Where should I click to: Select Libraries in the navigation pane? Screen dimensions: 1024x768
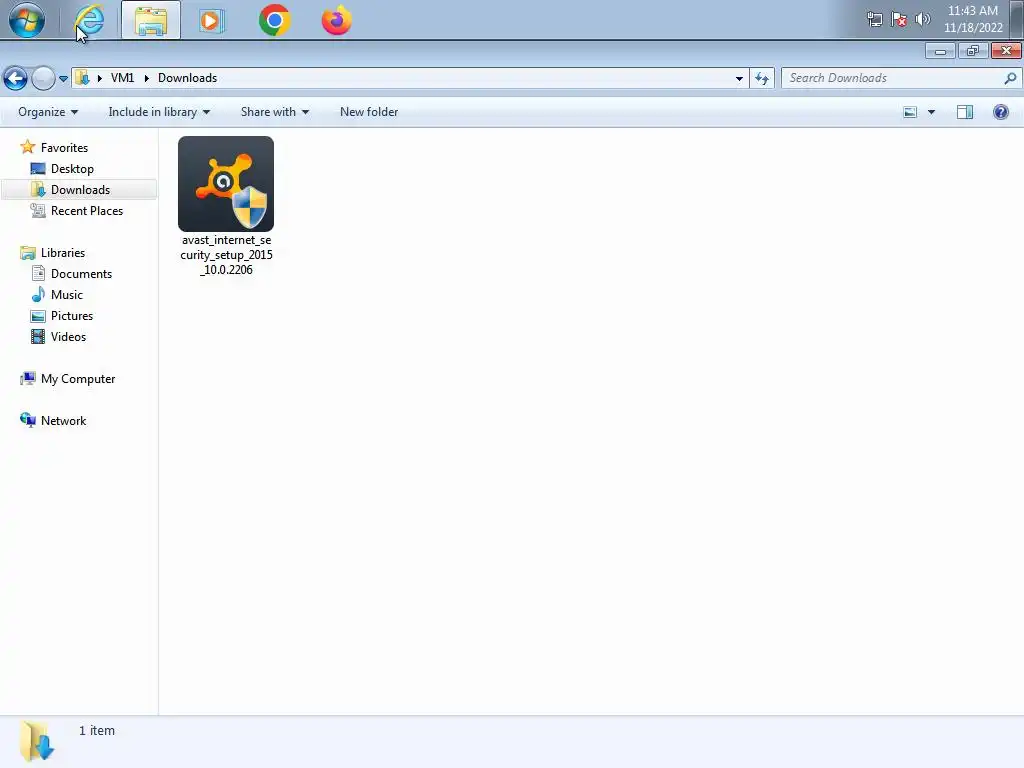(x=63, y=252)
